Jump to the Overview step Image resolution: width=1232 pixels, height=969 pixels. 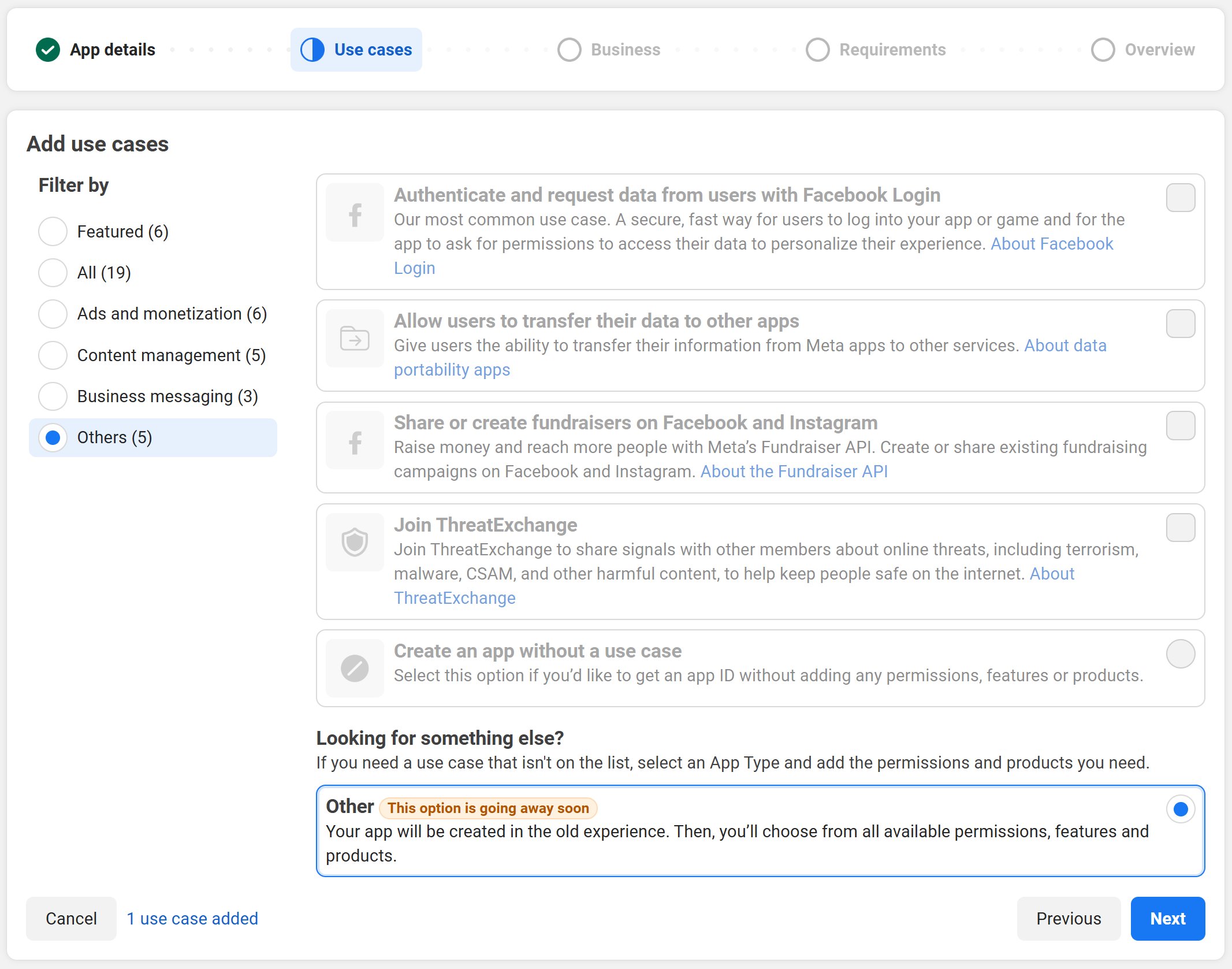click(x=1144, y=50)
